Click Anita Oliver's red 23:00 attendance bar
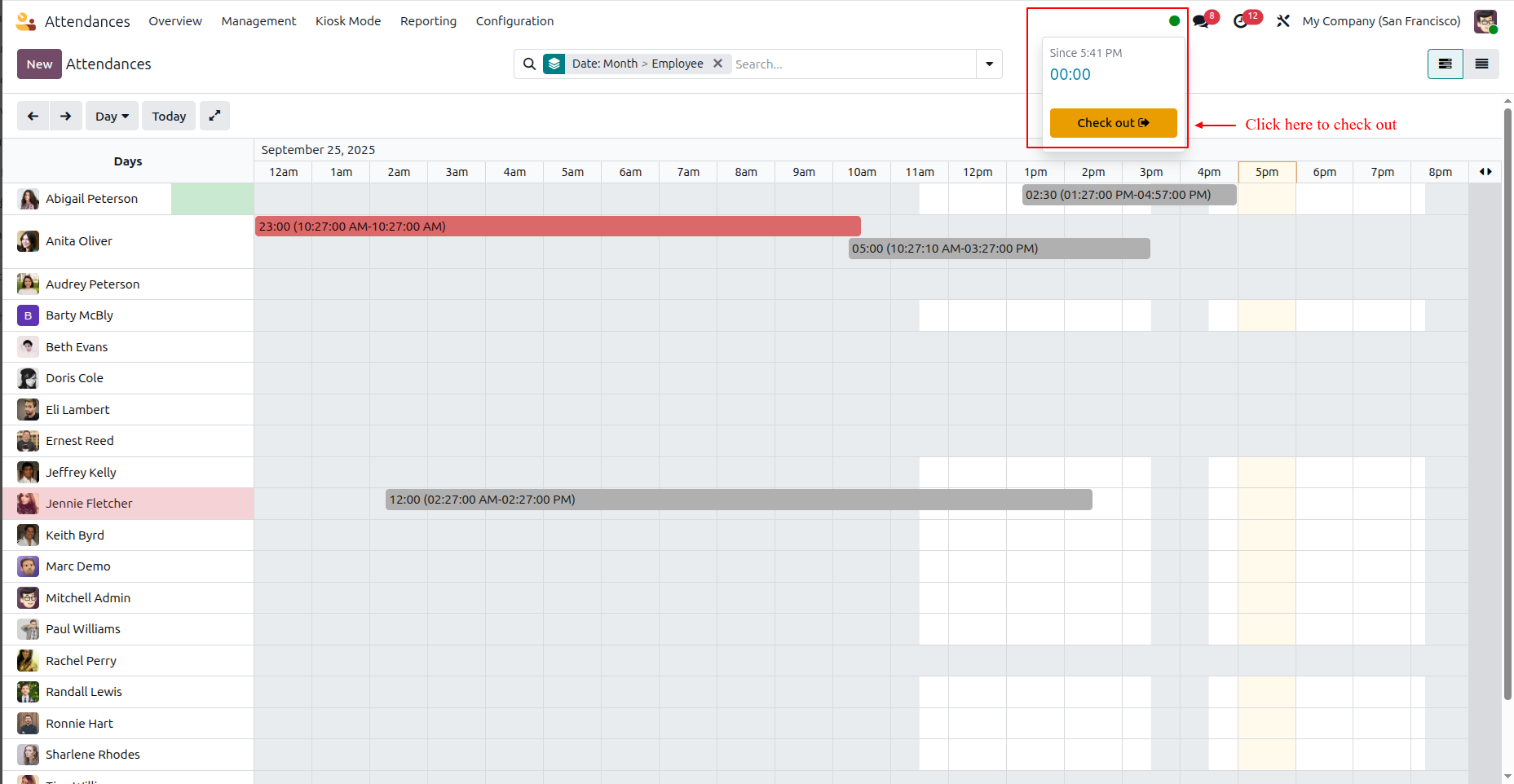Image resolution: width=1514 pixels, height=784 pixels. coord(558,227)
